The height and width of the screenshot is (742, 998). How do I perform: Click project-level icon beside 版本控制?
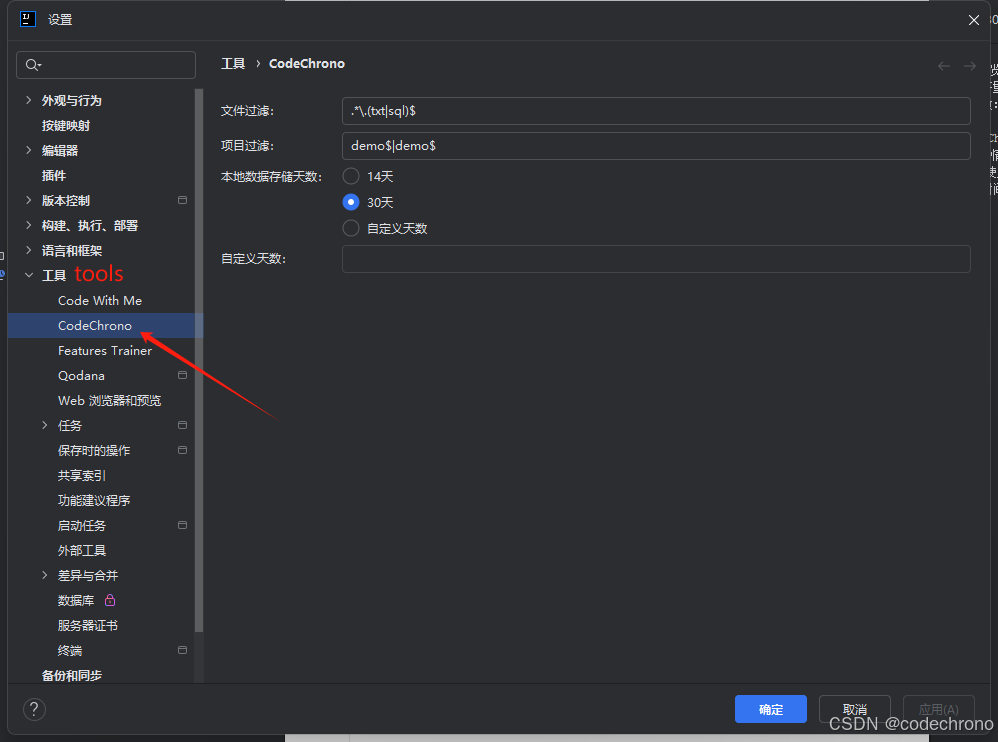182,200
